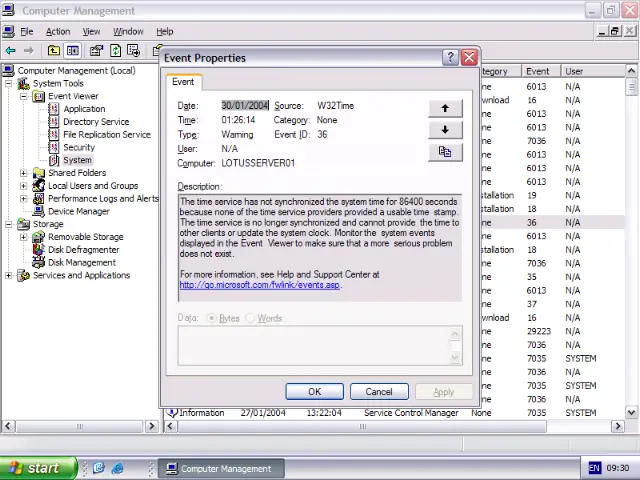640x480 pixels.
Task: Click the Forward arrow in the toolbar
Action: click(29, 51)
